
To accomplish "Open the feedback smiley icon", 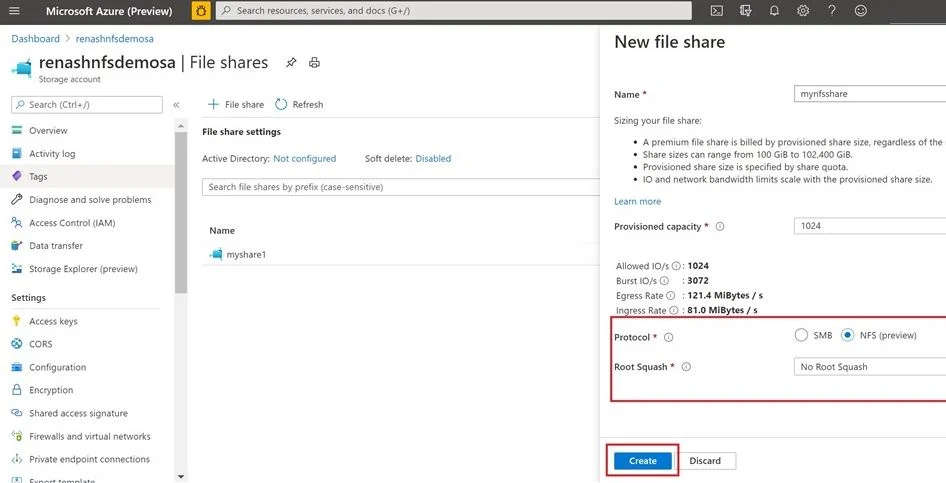I will [861, 11].
